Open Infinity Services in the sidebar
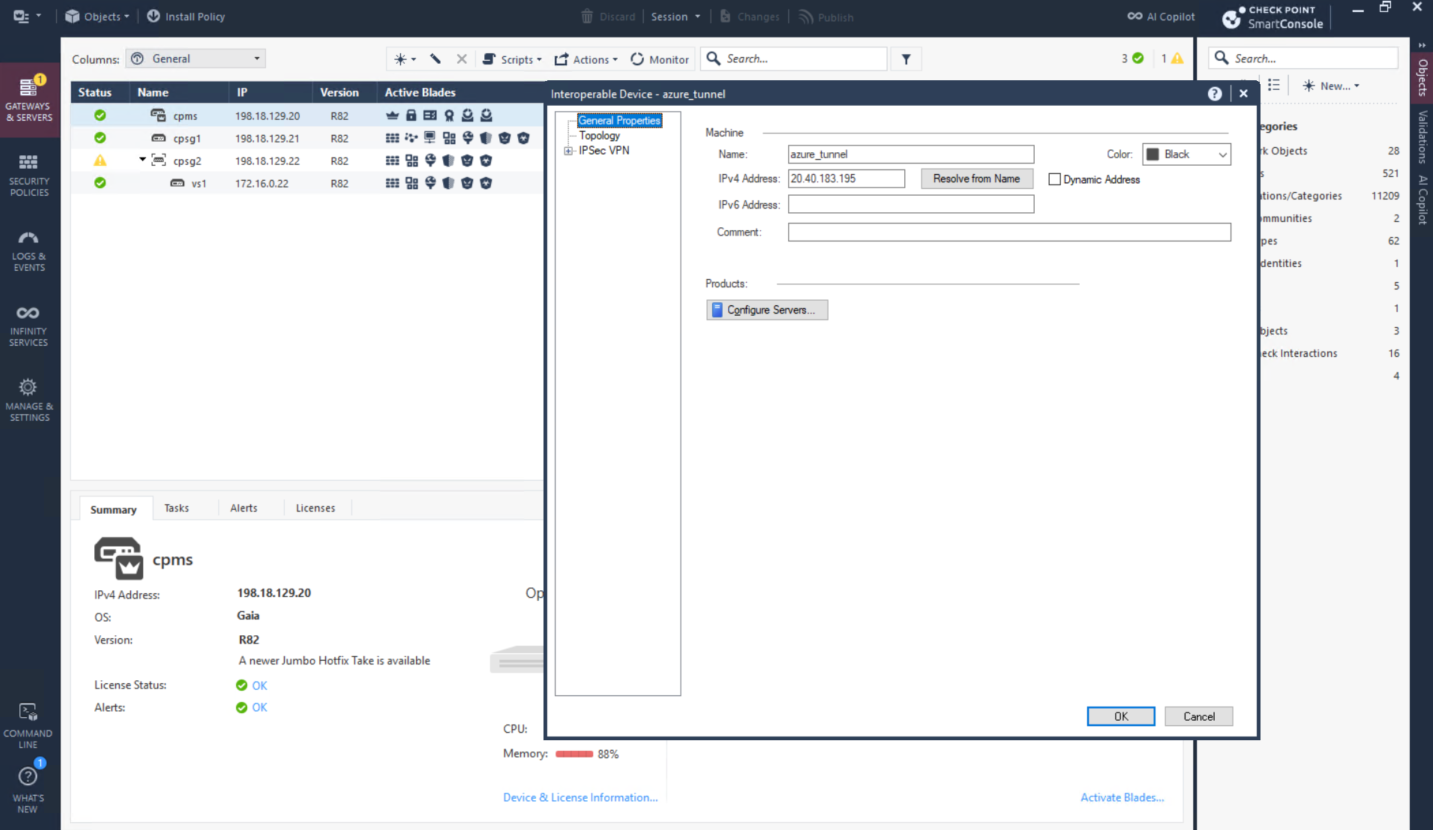The image size is (1433, 830). 28,325
